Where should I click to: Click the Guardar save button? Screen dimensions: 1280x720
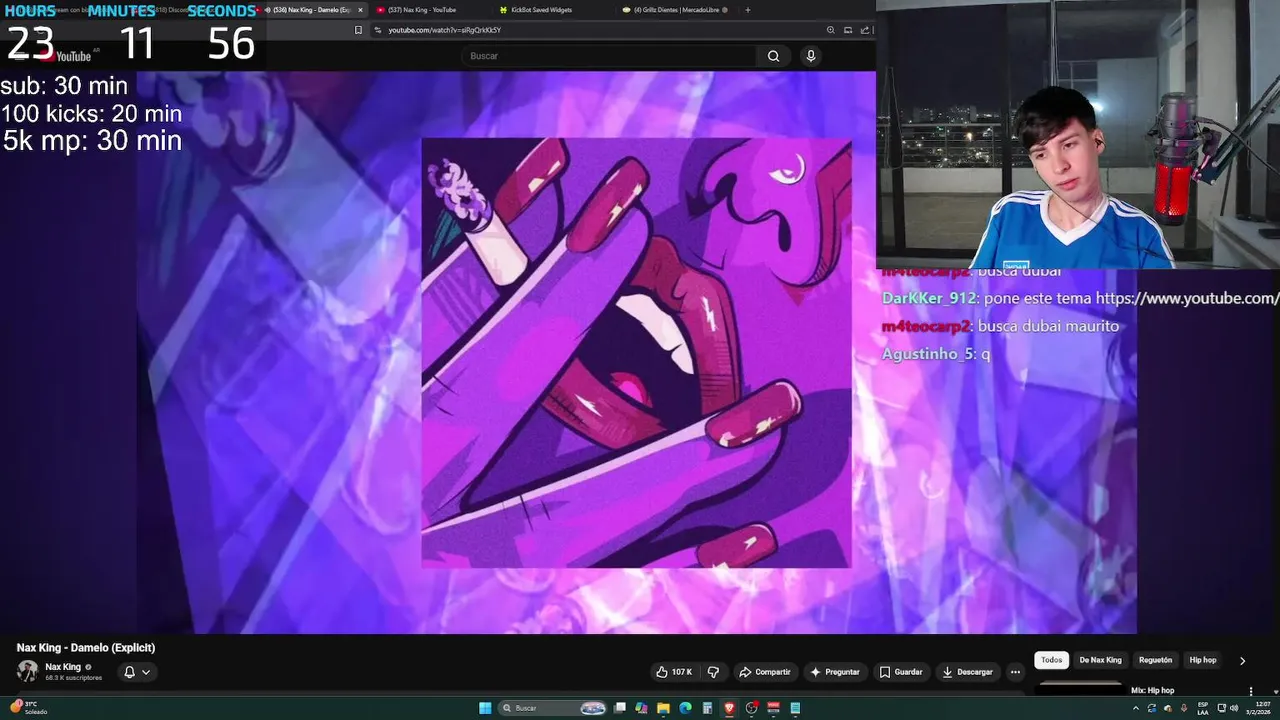(901, 672)
